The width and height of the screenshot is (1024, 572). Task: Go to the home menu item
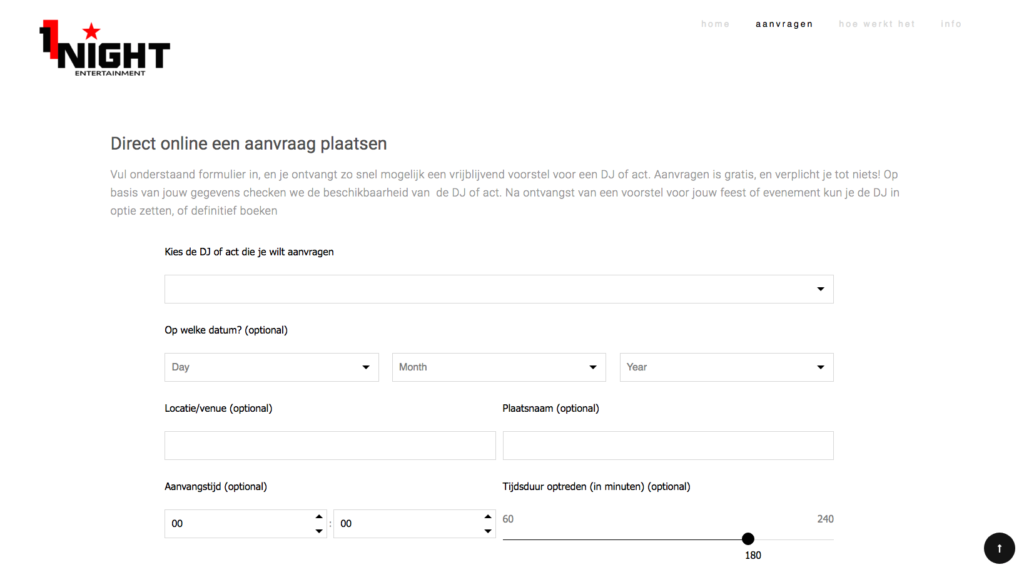tap(715, 24)
